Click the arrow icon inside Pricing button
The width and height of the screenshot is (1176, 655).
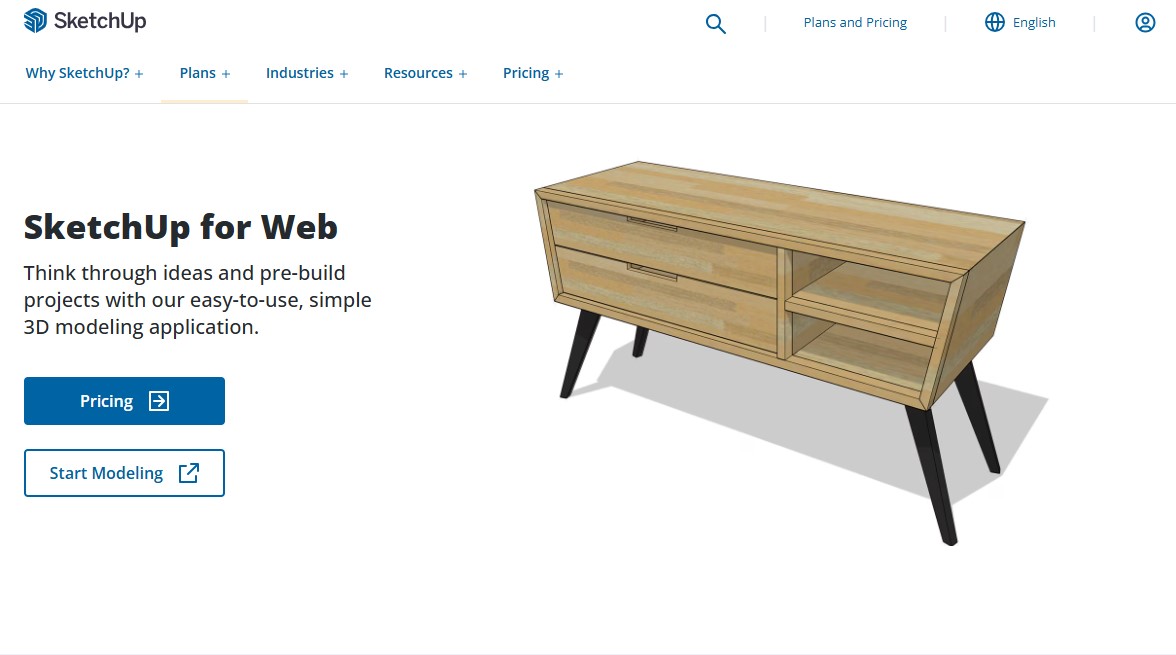[159, 401]
